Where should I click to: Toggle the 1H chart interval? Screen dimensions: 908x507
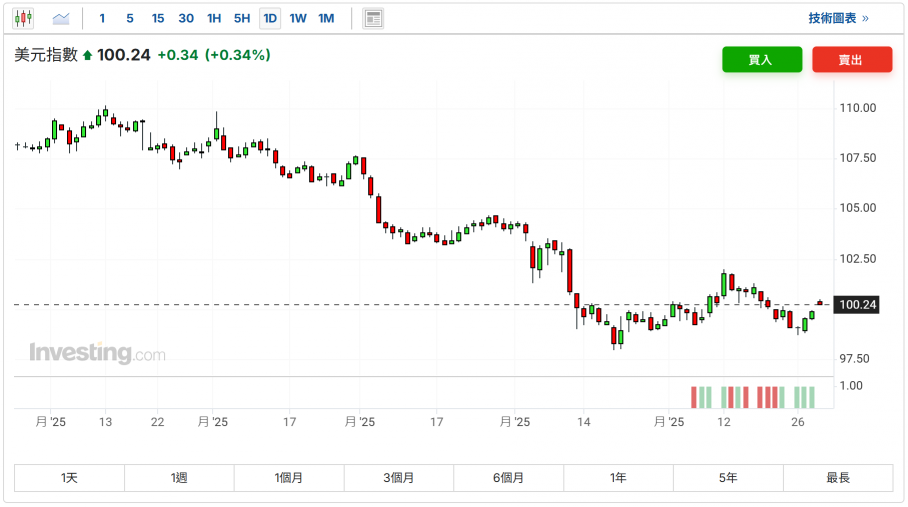[x=214, y=18]
